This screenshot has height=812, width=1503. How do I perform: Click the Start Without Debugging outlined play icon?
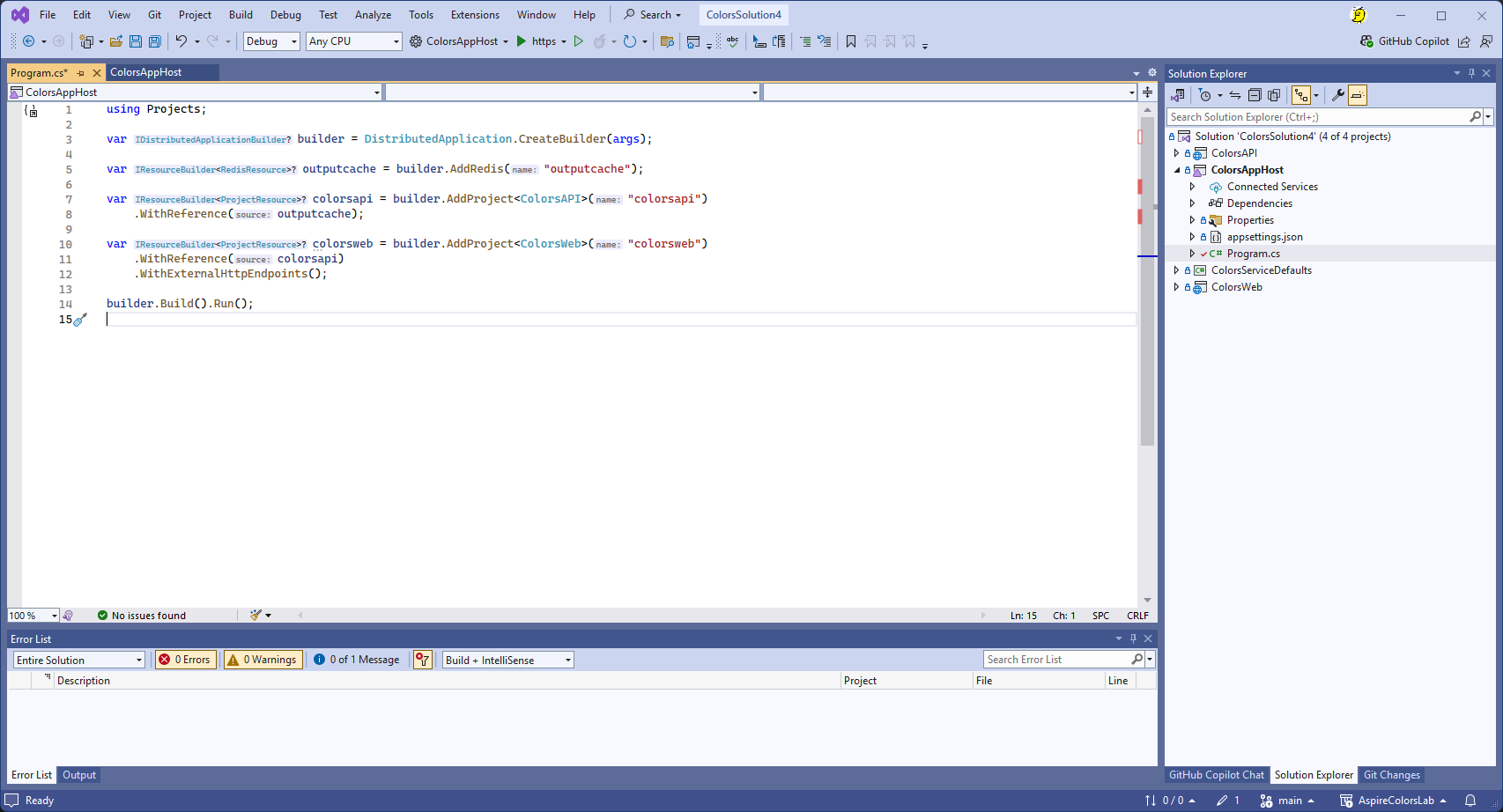tap(579, 41)
